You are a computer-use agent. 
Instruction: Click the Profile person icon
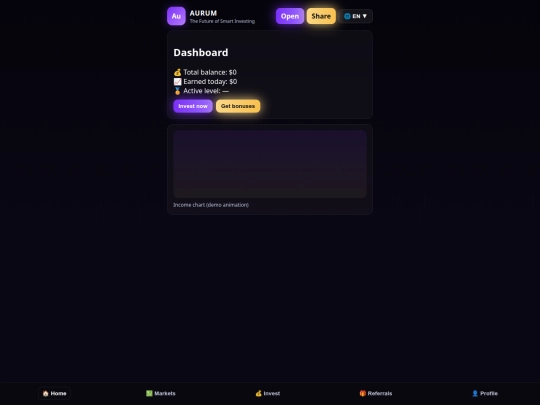click(475, 393)
